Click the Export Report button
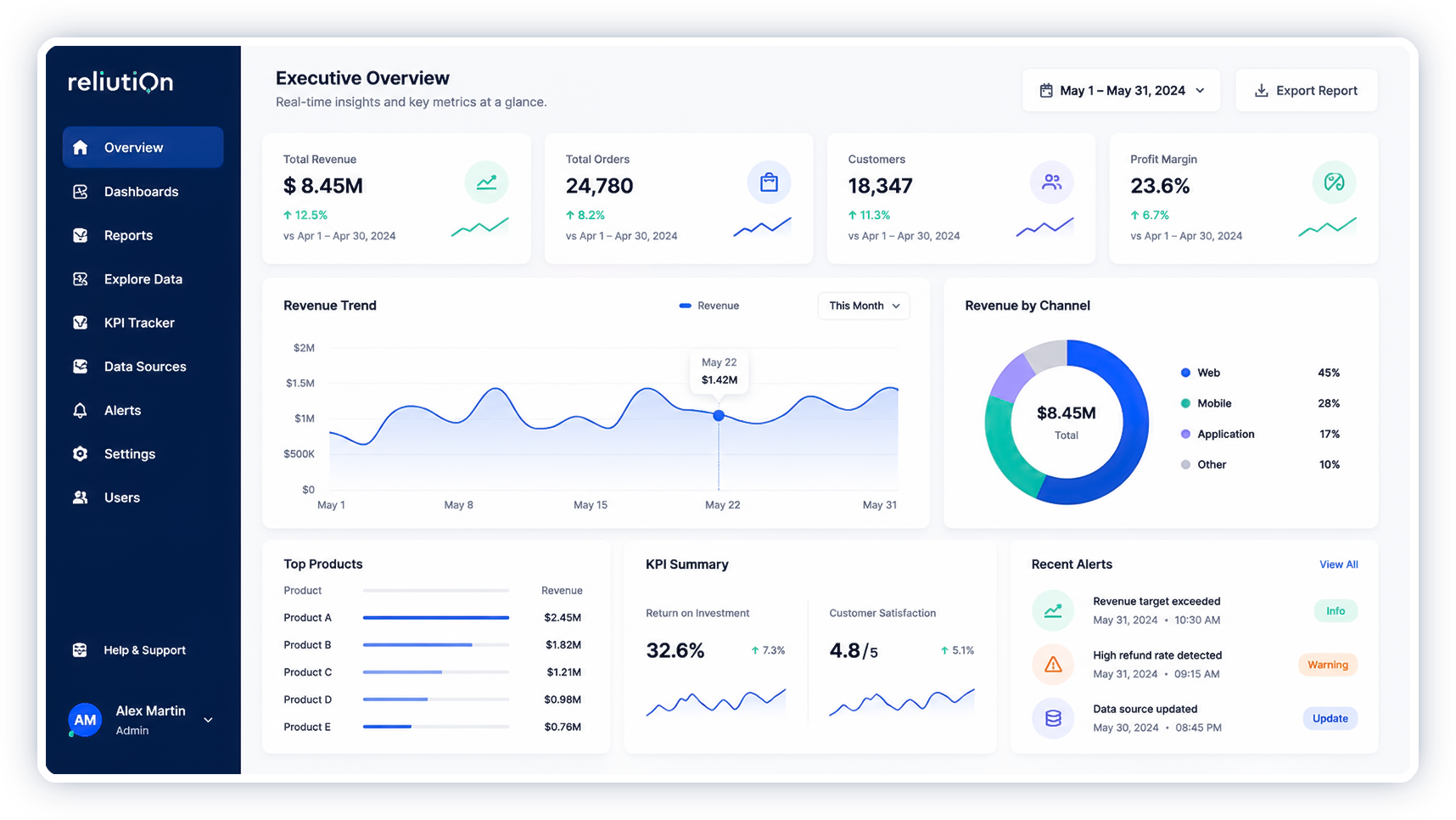The height and width of the screenshot is (820, 1456). [1306, 91]
